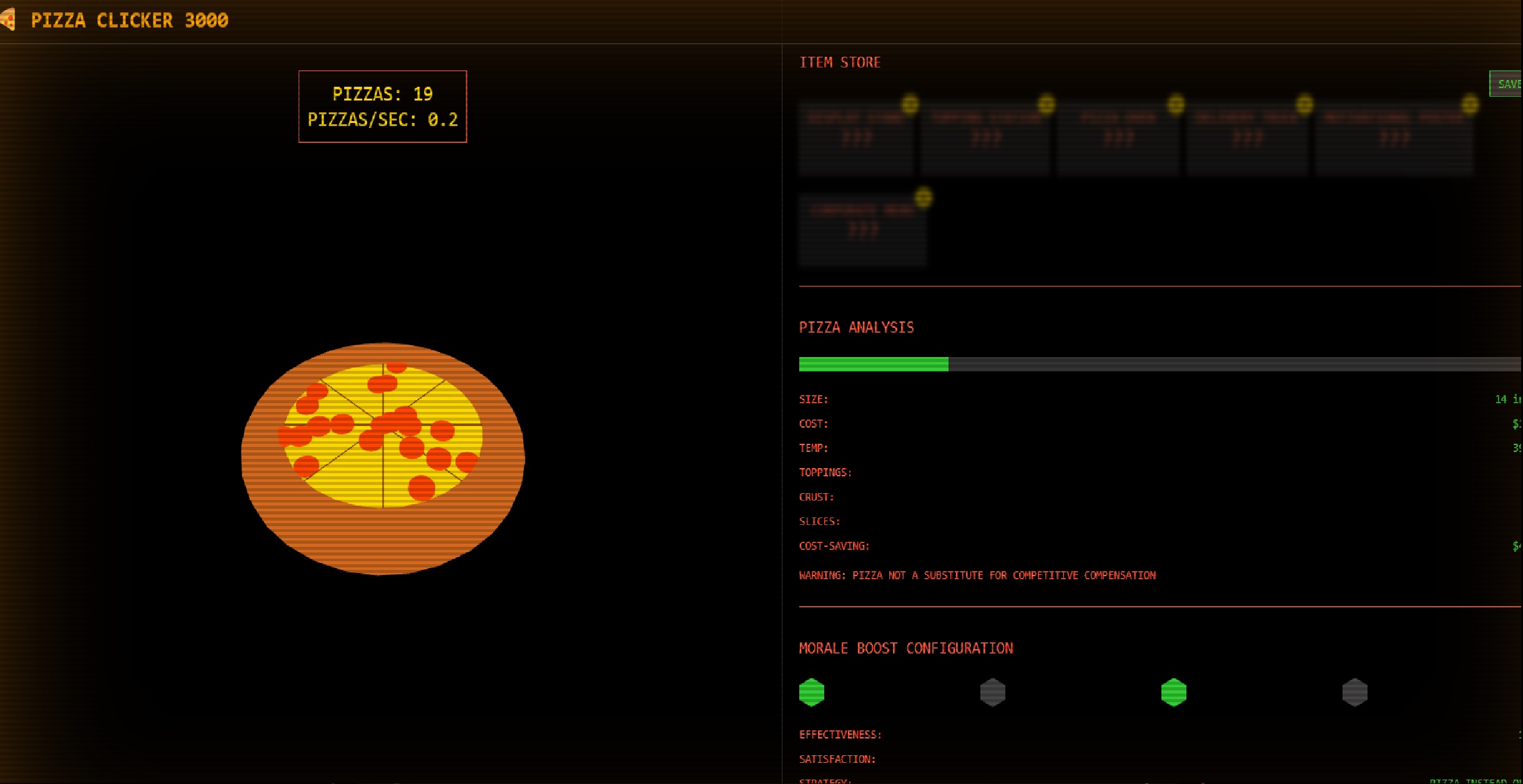Click the MORALE BOOST CONFIGURATION heading
1523x784 pixels.
[x=906, y=648]
